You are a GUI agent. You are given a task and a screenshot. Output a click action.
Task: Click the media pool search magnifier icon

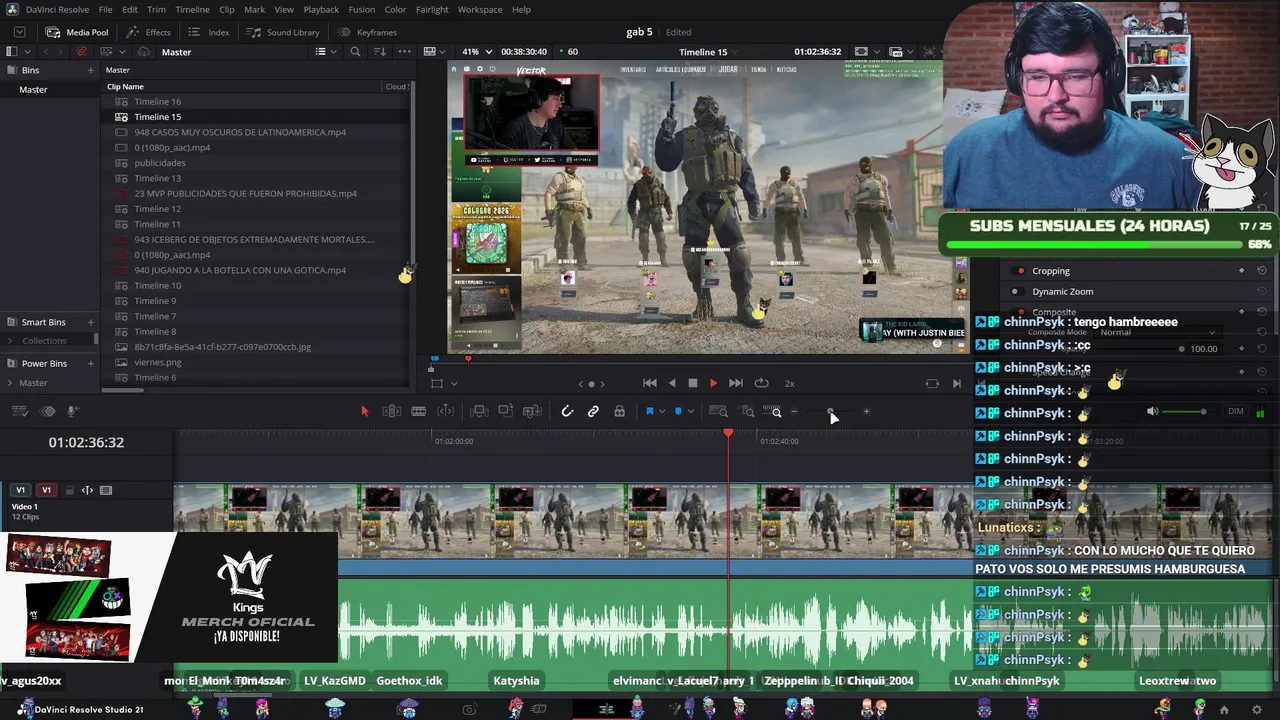click(x=355, y=52)
